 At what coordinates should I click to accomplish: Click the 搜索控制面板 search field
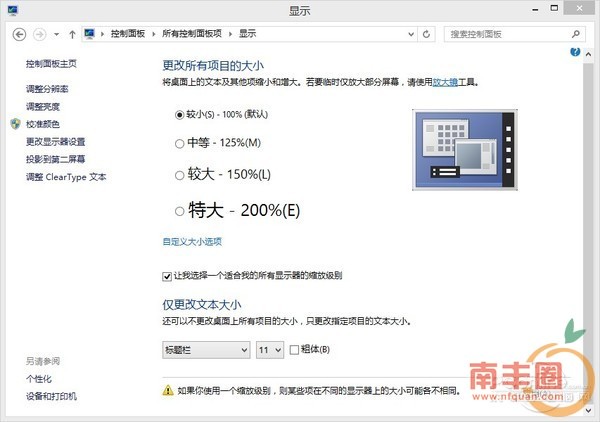[503, 34]
